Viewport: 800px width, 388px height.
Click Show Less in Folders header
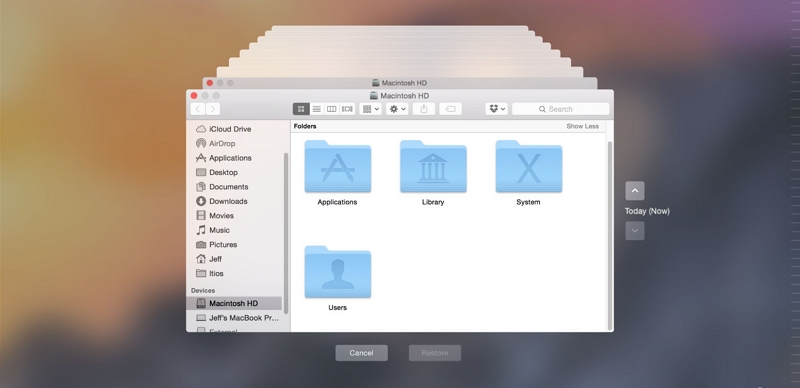(582, 126)
